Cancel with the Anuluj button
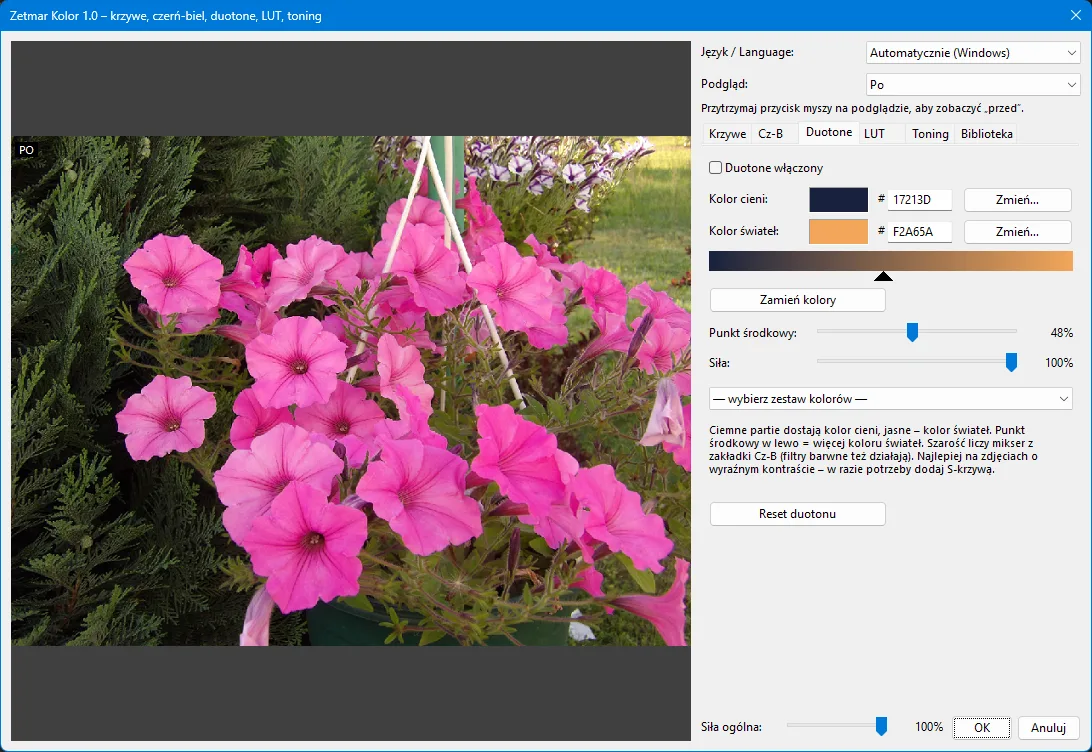The width and height of the screenshot is (1092, 752). pyautogui.click(x=1048, y=728)
